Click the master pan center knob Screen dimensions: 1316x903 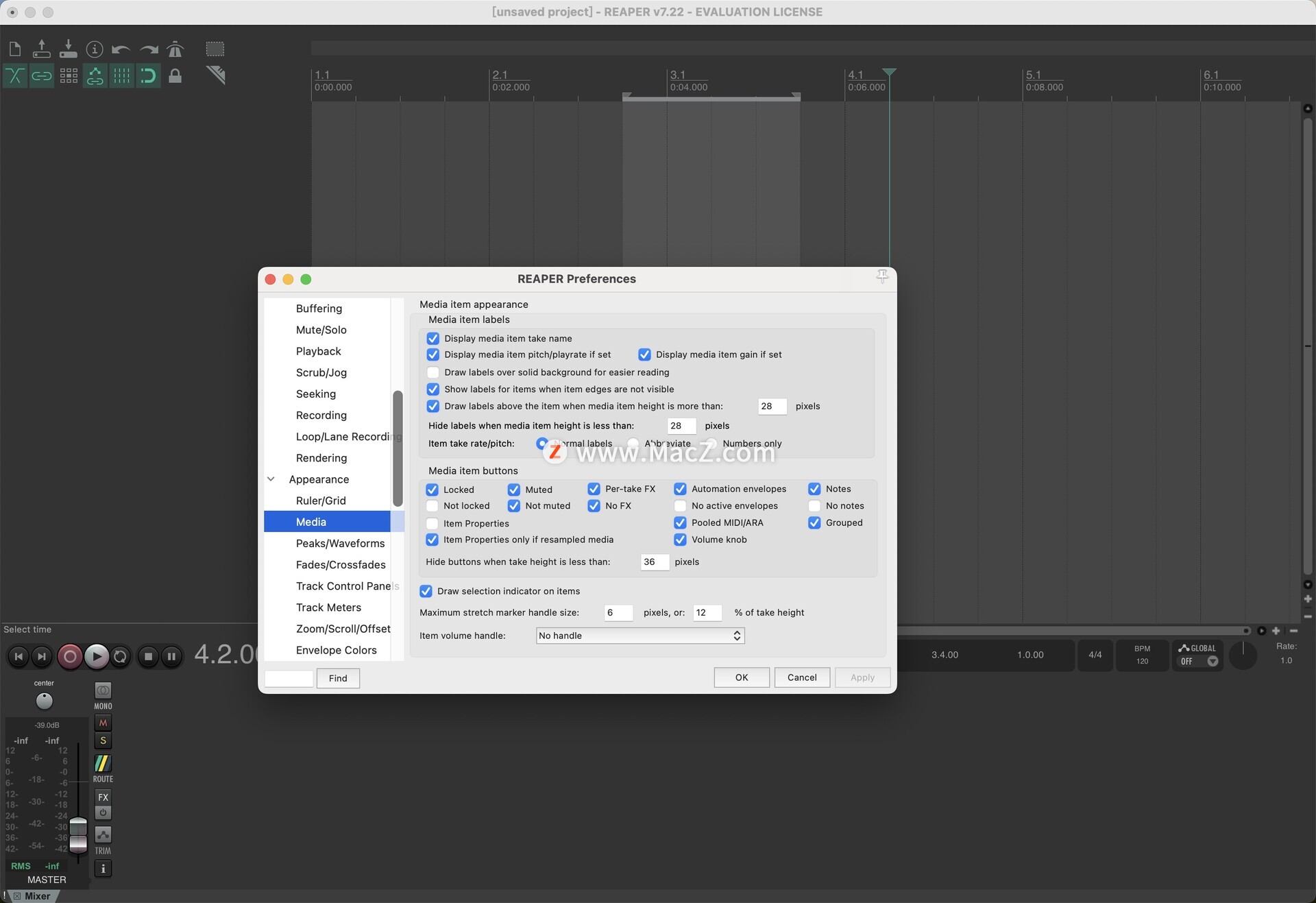point(44,701)
